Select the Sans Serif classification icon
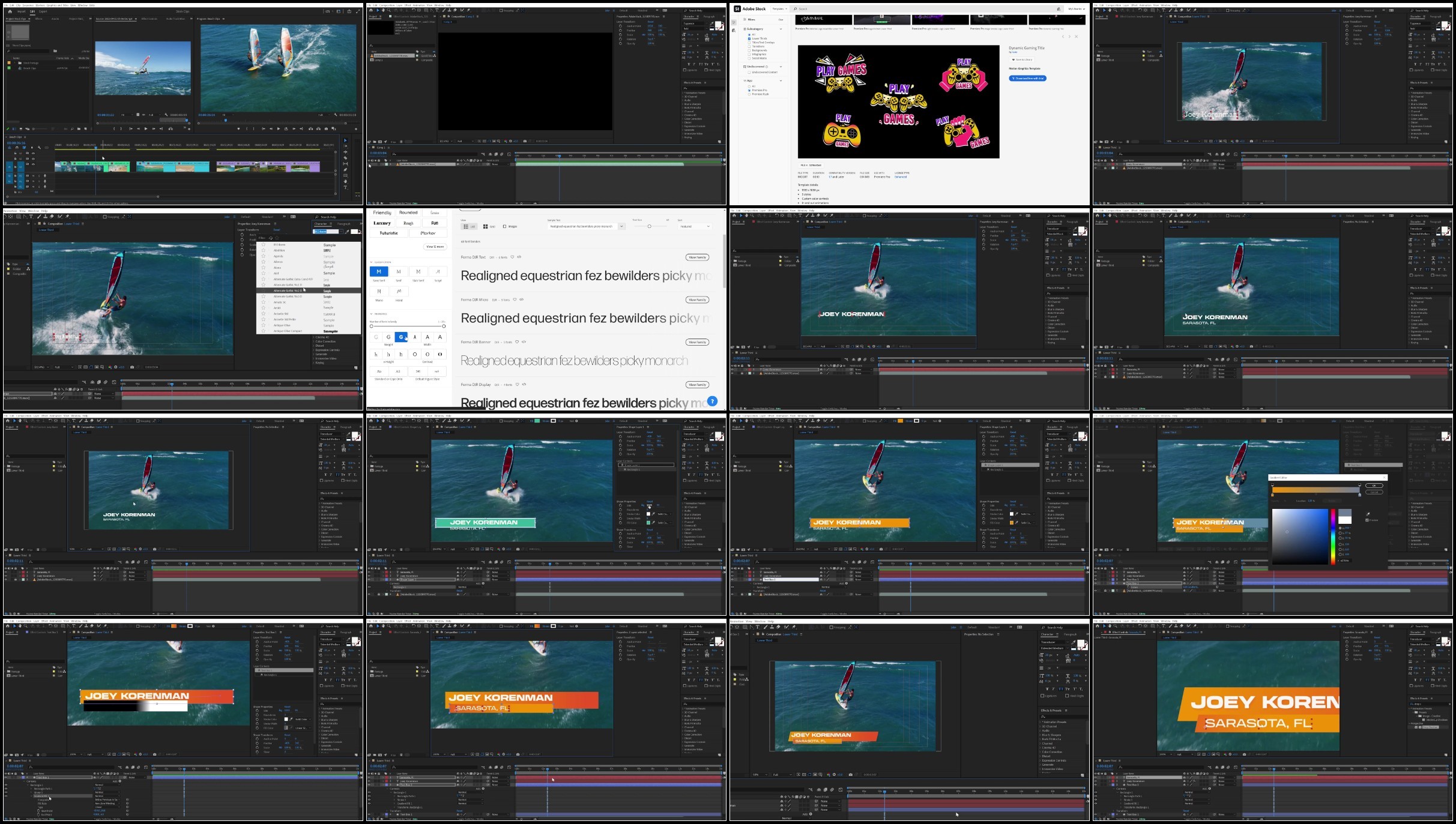The image size is (1456, 824). coord(379,272)
